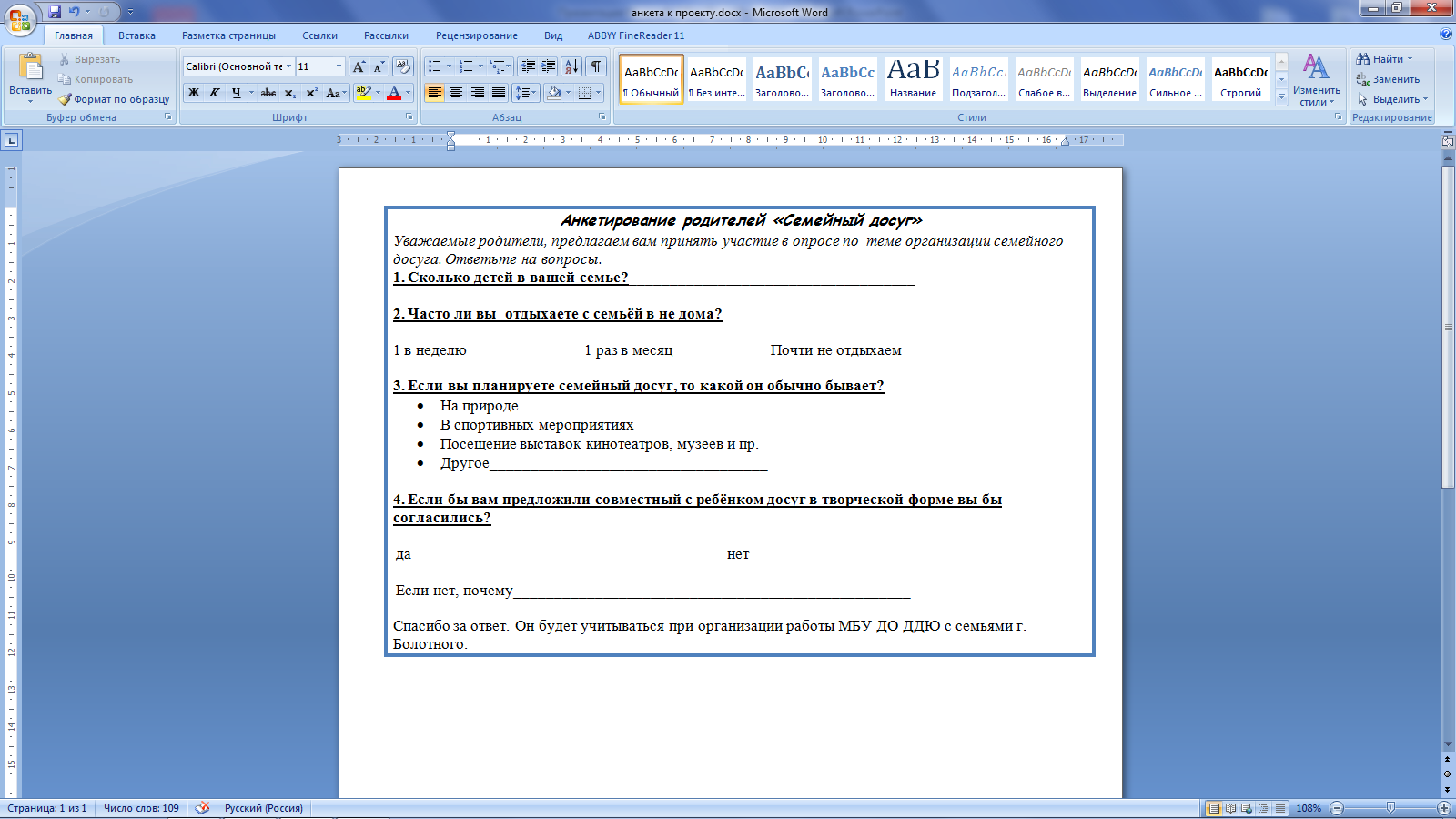Save document with quick access Save icon
This screenshot has width=1456, height=819.
[x=55, y=12]
